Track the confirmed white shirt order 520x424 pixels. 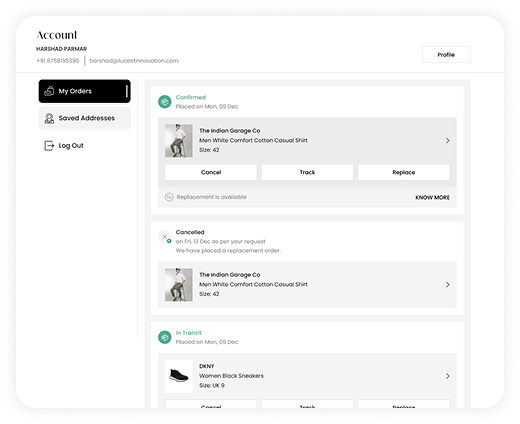coord(307,172)
